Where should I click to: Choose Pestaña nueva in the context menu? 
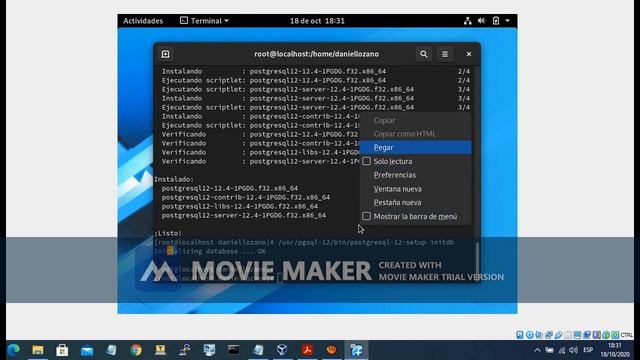coord(416,202)
